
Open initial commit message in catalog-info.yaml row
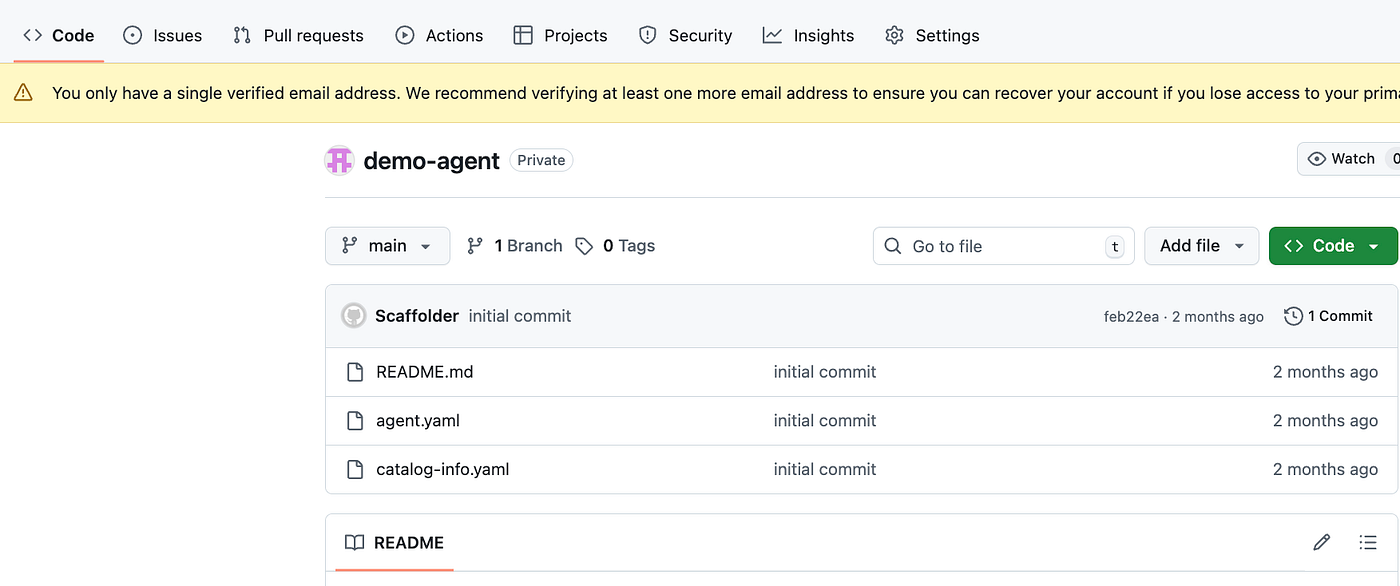[825, 469]
